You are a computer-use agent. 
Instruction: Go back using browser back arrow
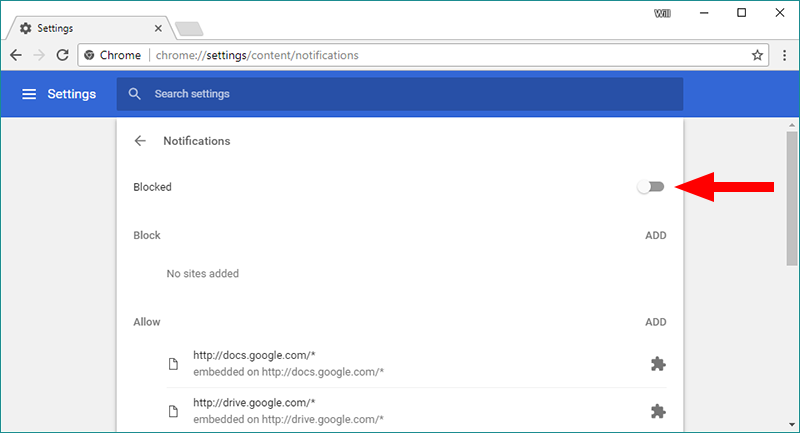pos(16,55)
